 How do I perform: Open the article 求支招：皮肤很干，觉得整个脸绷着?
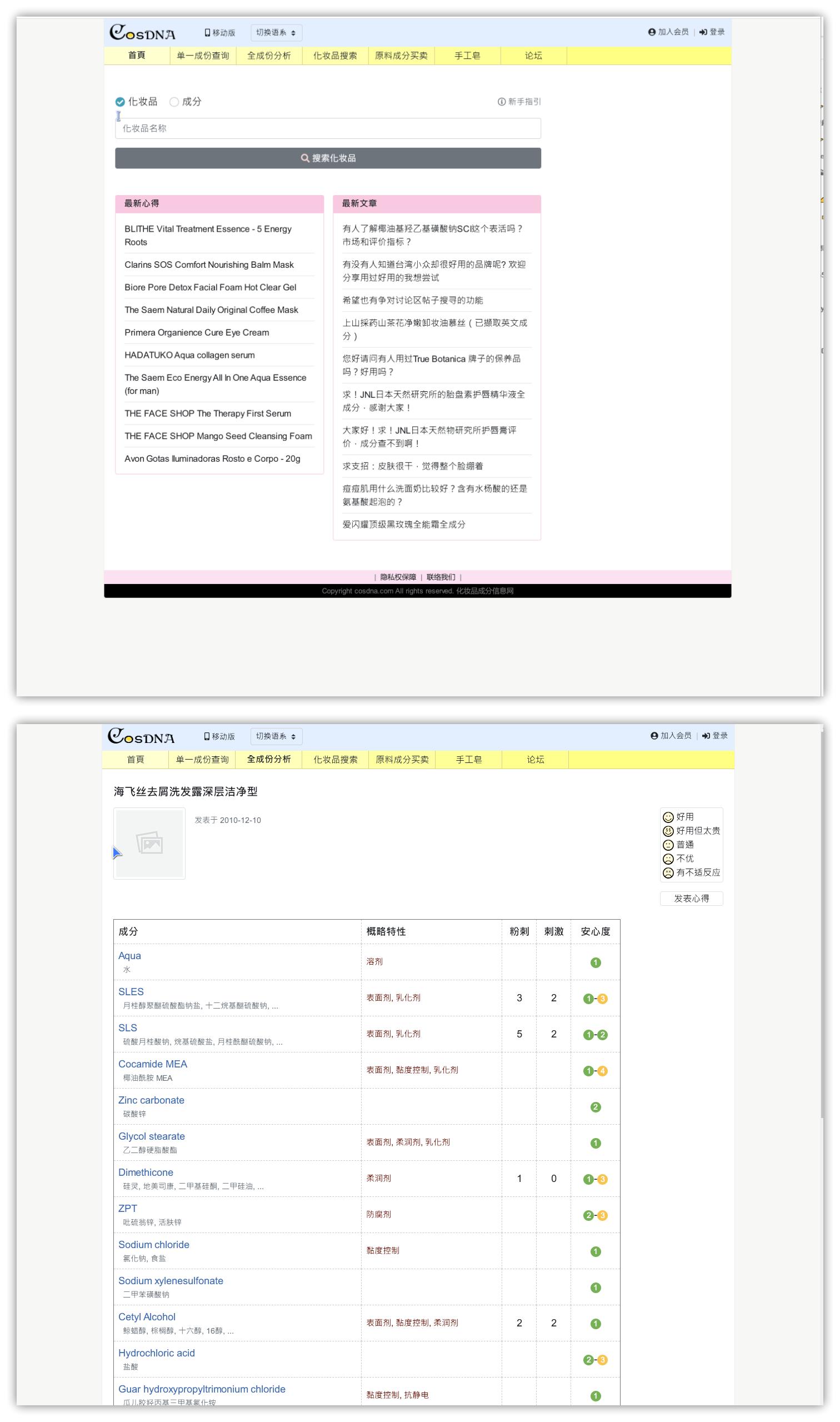click(x=413, y=466)
